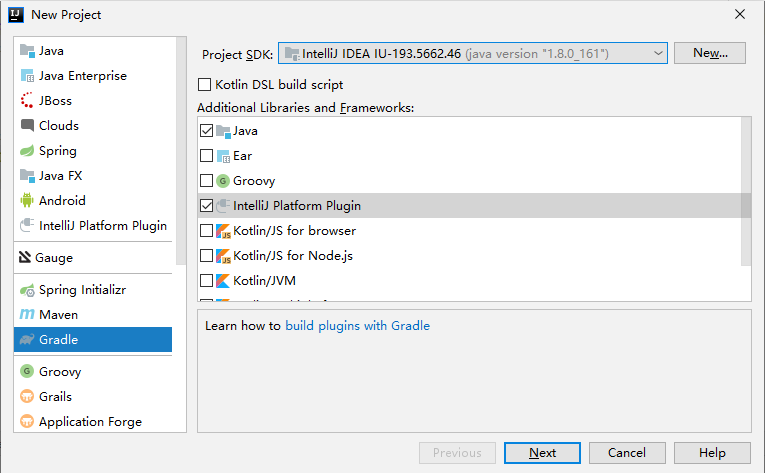Screen dimensions: 765x473
Task: Check the Groovy framework checkbox
Action: click(206, 181)
